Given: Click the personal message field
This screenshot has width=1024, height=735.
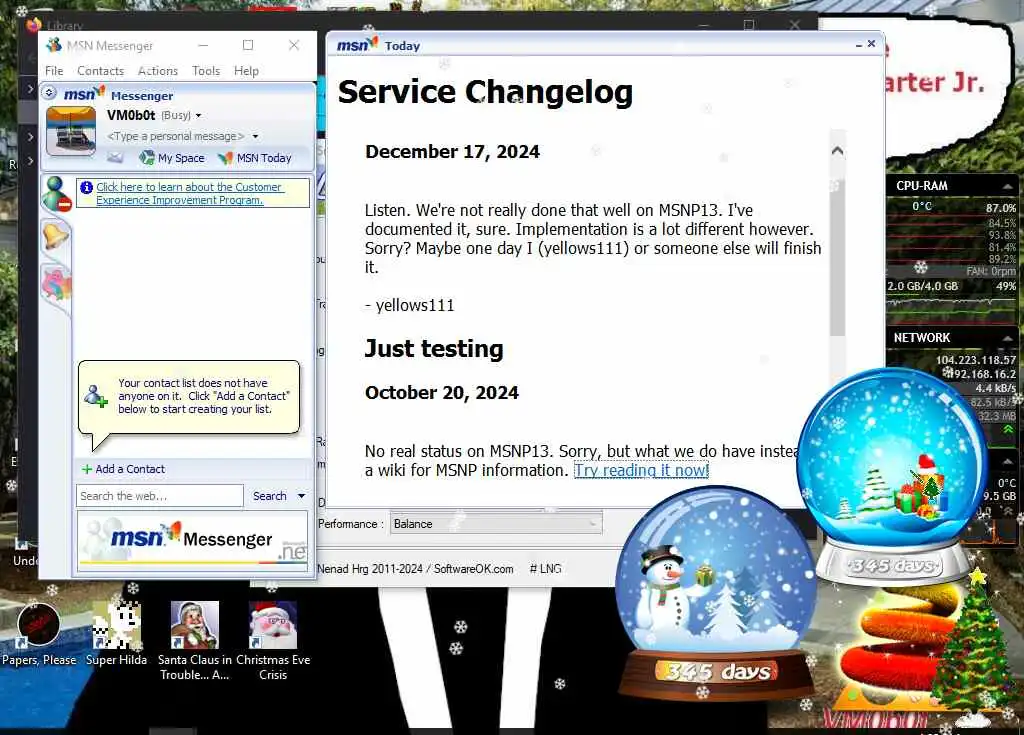Looking at the screenshot, I should click(176, 136).
